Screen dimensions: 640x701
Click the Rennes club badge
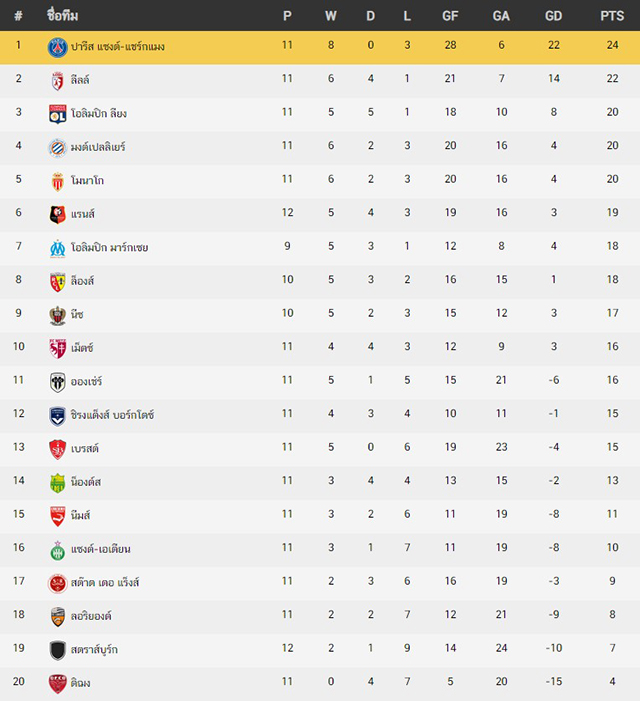coord(58,215)
